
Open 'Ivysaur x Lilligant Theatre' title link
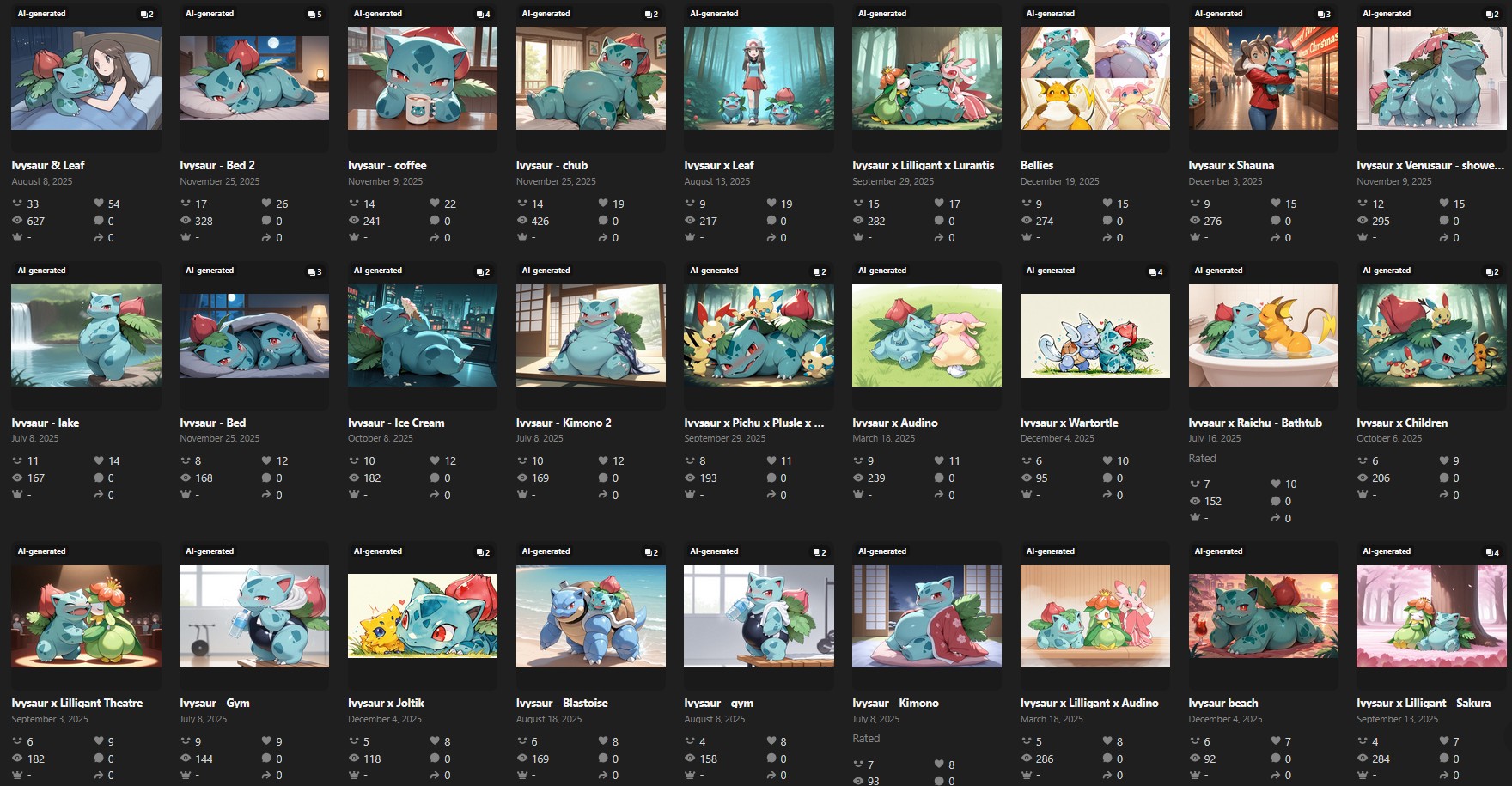coord(77,703)
